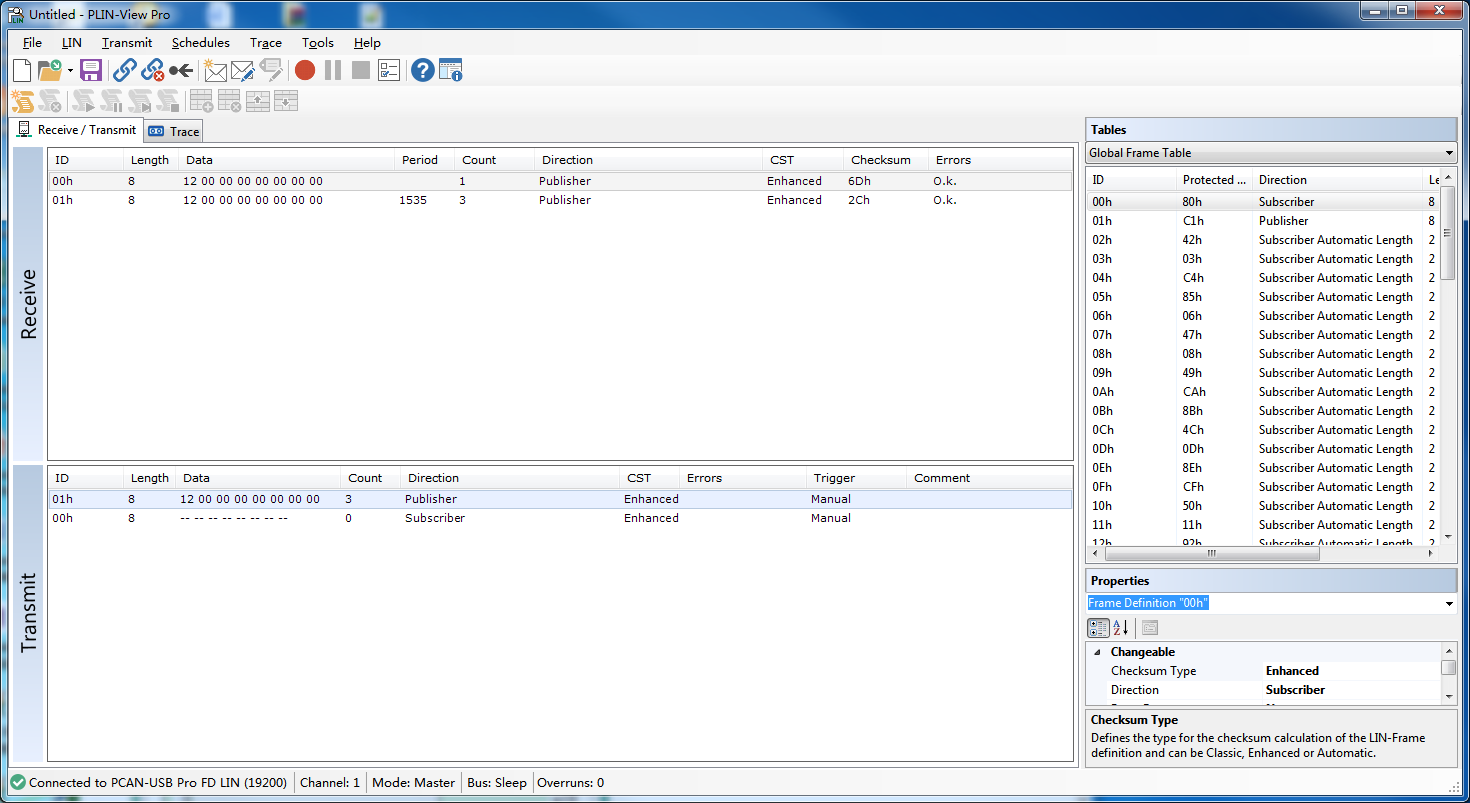Open the Global Frame Table dropdown

[x=1449, y=153]
